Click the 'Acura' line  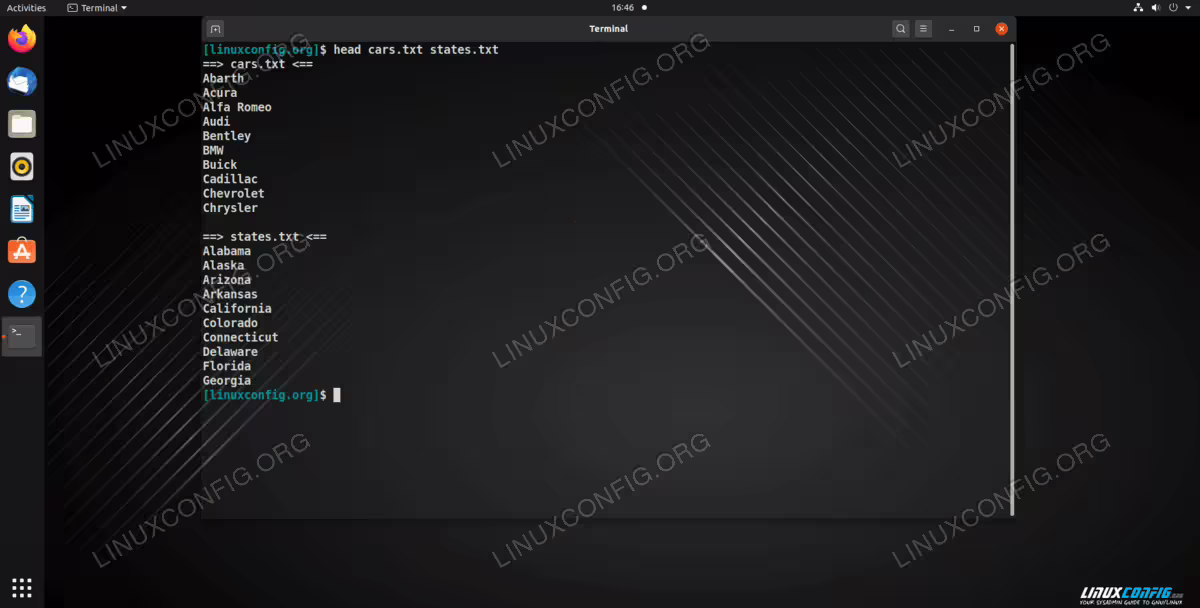pyautogui.click(x=220, y=93)
